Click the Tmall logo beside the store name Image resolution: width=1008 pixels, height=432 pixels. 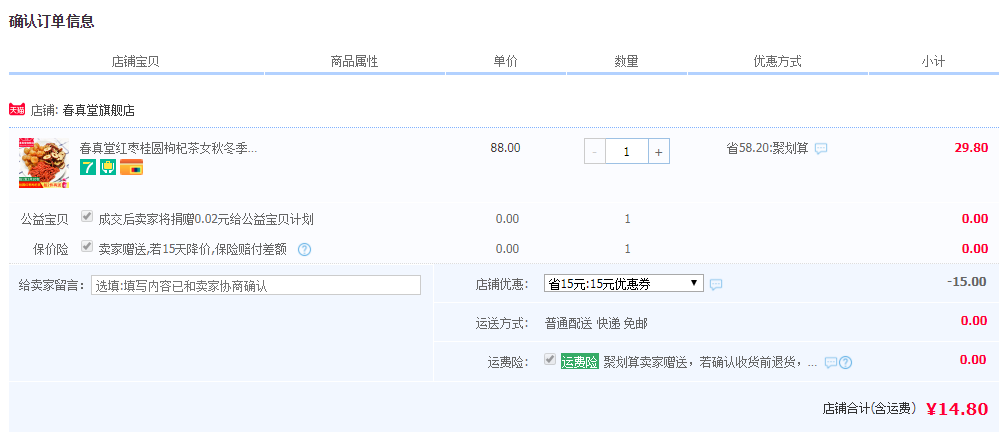coord(16,109)
